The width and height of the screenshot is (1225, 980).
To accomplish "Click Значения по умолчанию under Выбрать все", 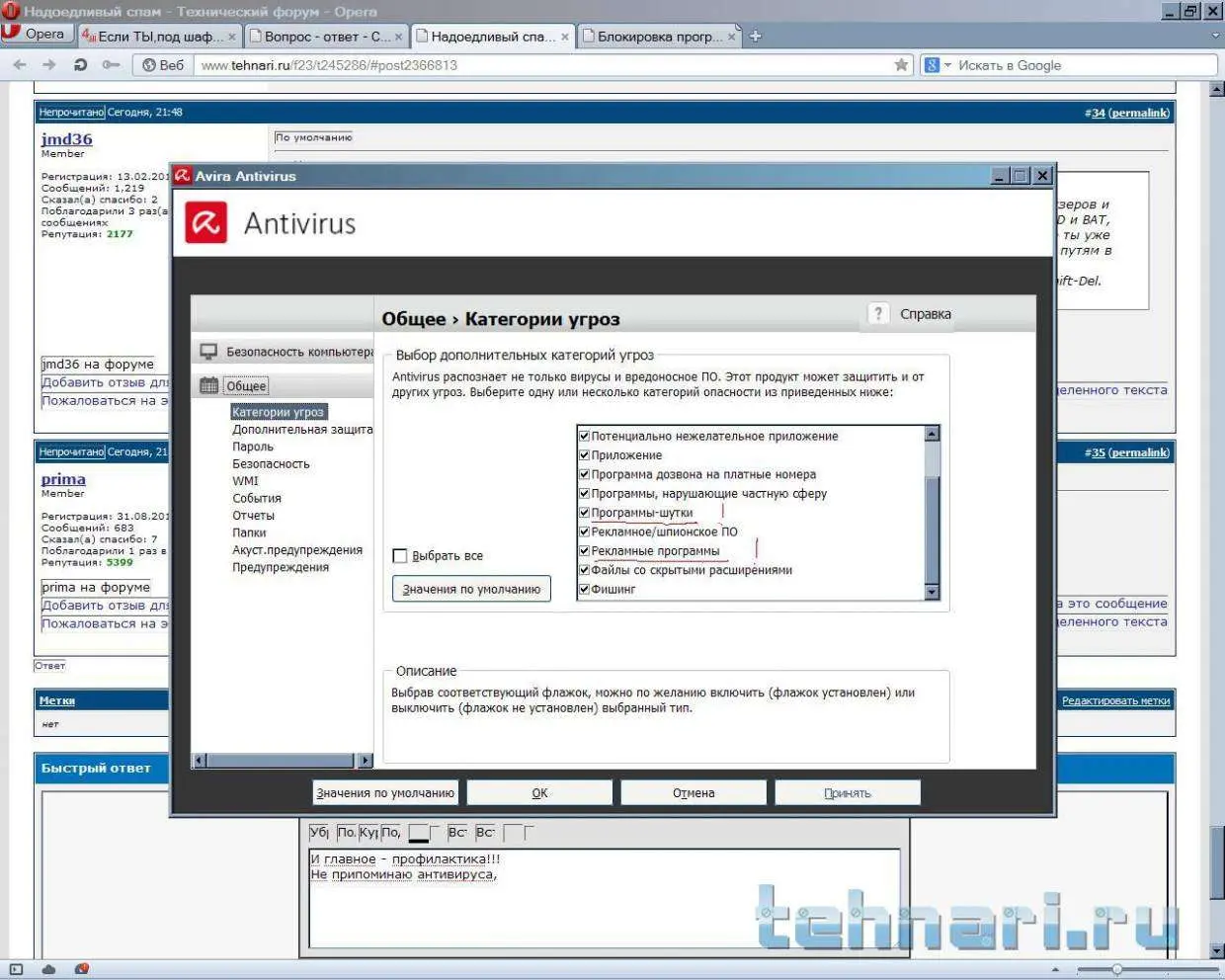I will [471, 589].
